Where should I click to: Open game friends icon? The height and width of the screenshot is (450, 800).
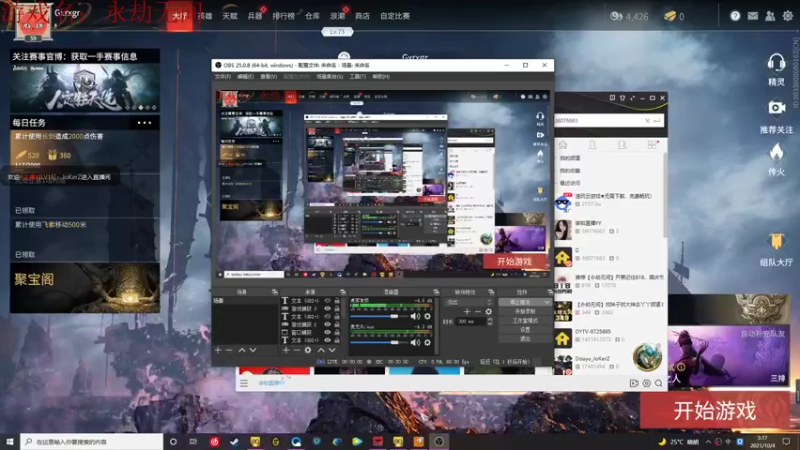click(770, 16)
